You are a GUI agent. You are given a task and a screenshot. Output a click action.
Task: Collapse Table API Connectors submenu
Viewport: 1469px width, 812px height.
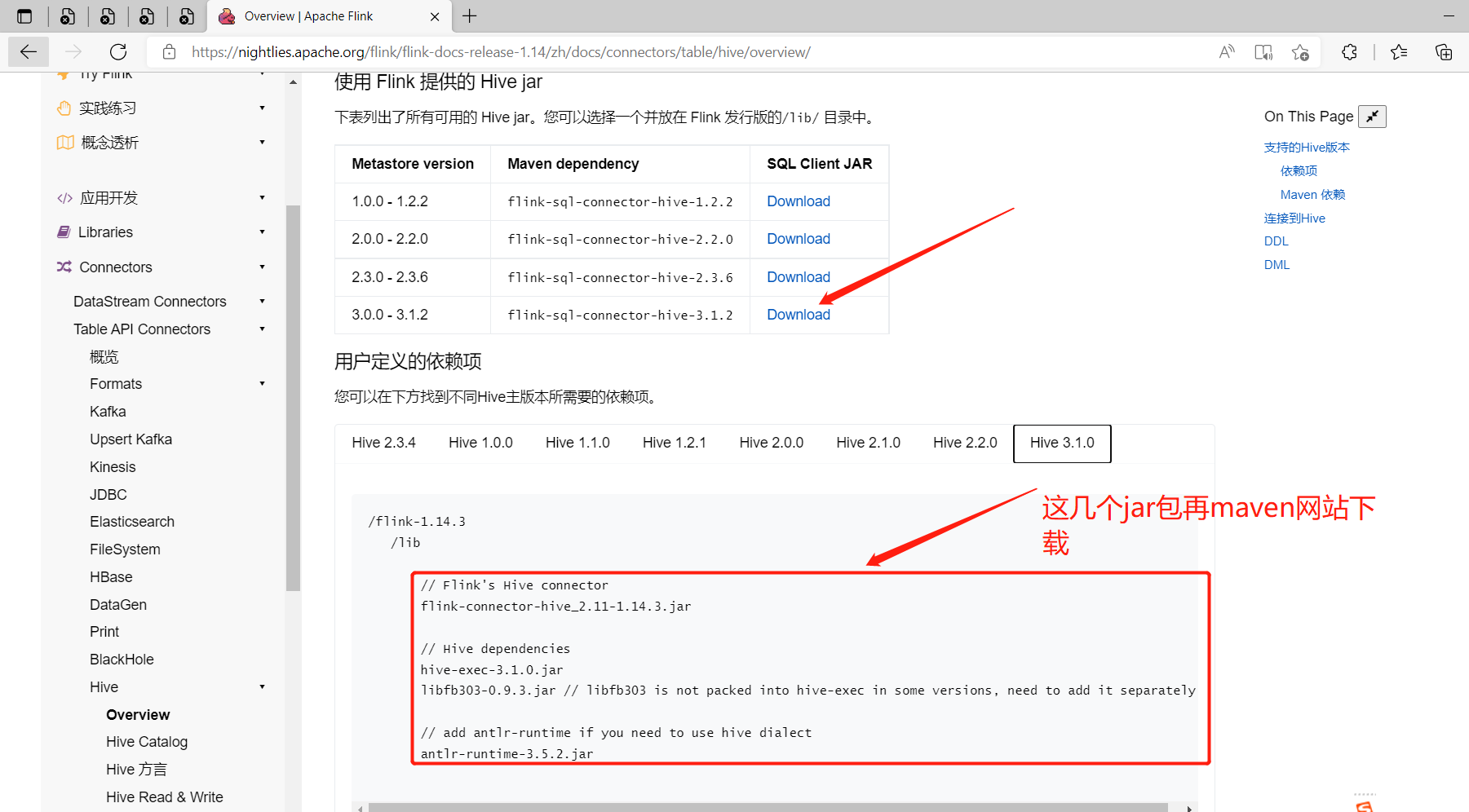[x=262, y=329]
